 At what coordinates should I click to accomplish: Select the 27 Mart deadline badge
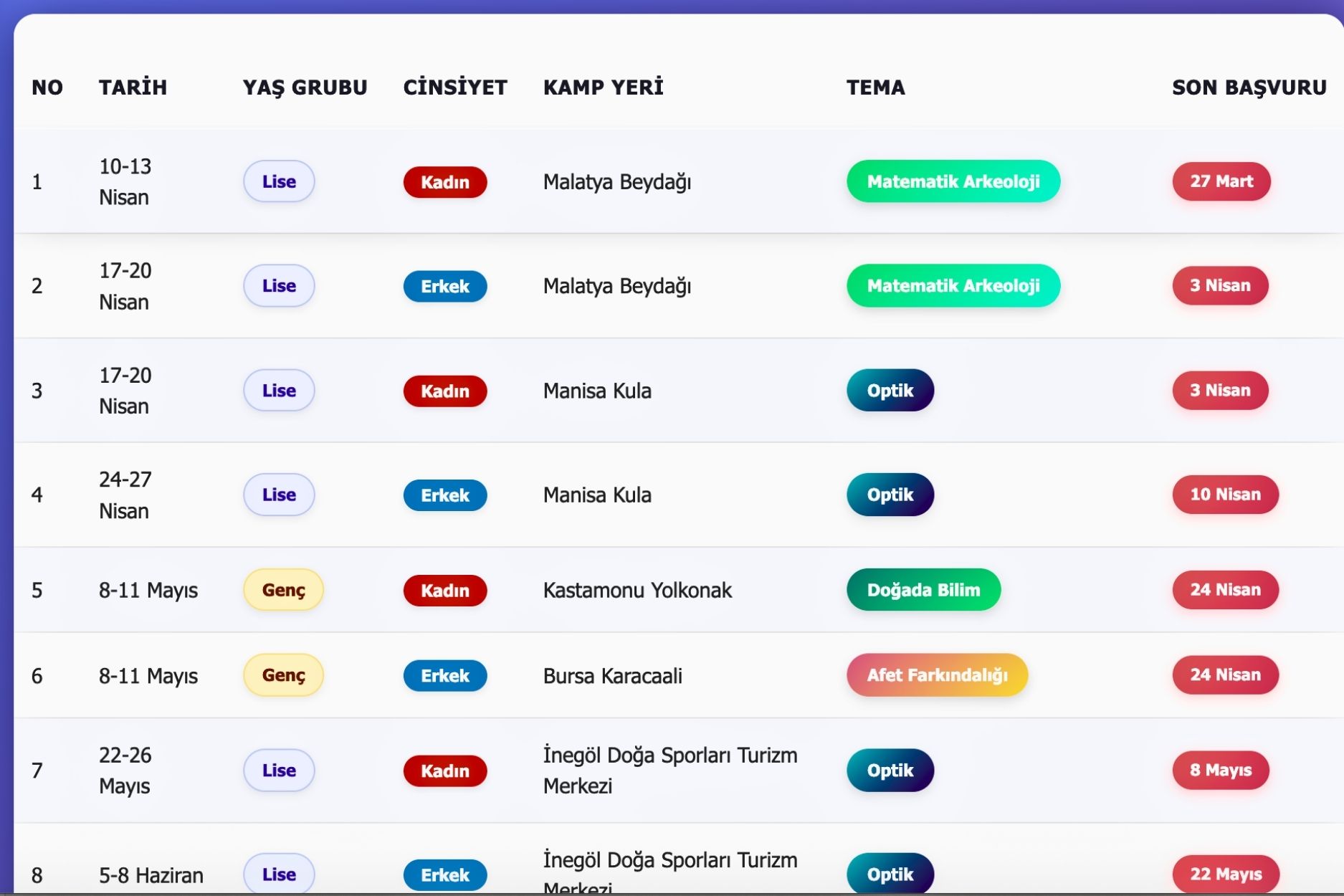1221,181
